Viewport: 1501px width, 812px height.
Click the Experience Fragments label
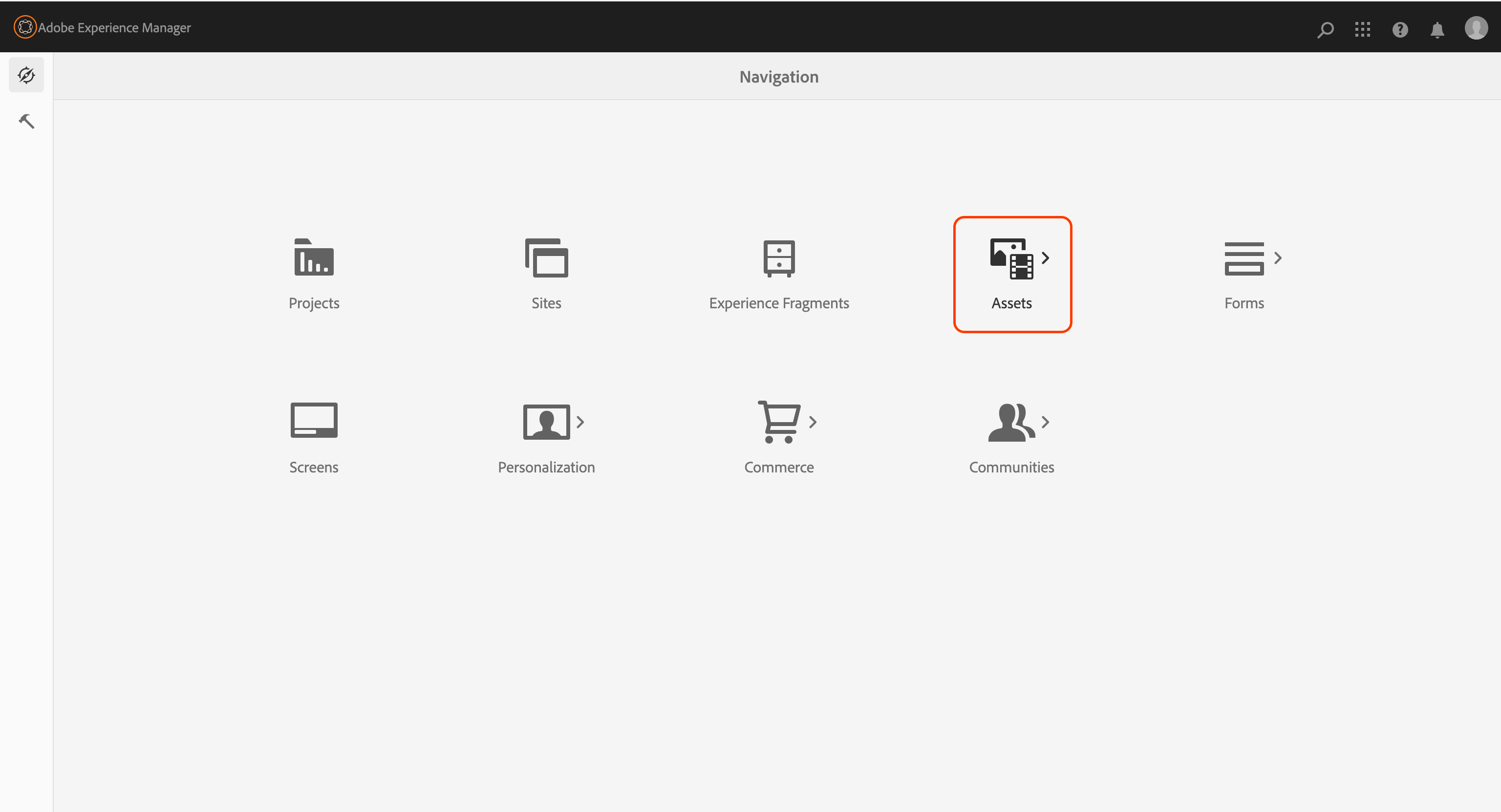click(x=779, y=303)
